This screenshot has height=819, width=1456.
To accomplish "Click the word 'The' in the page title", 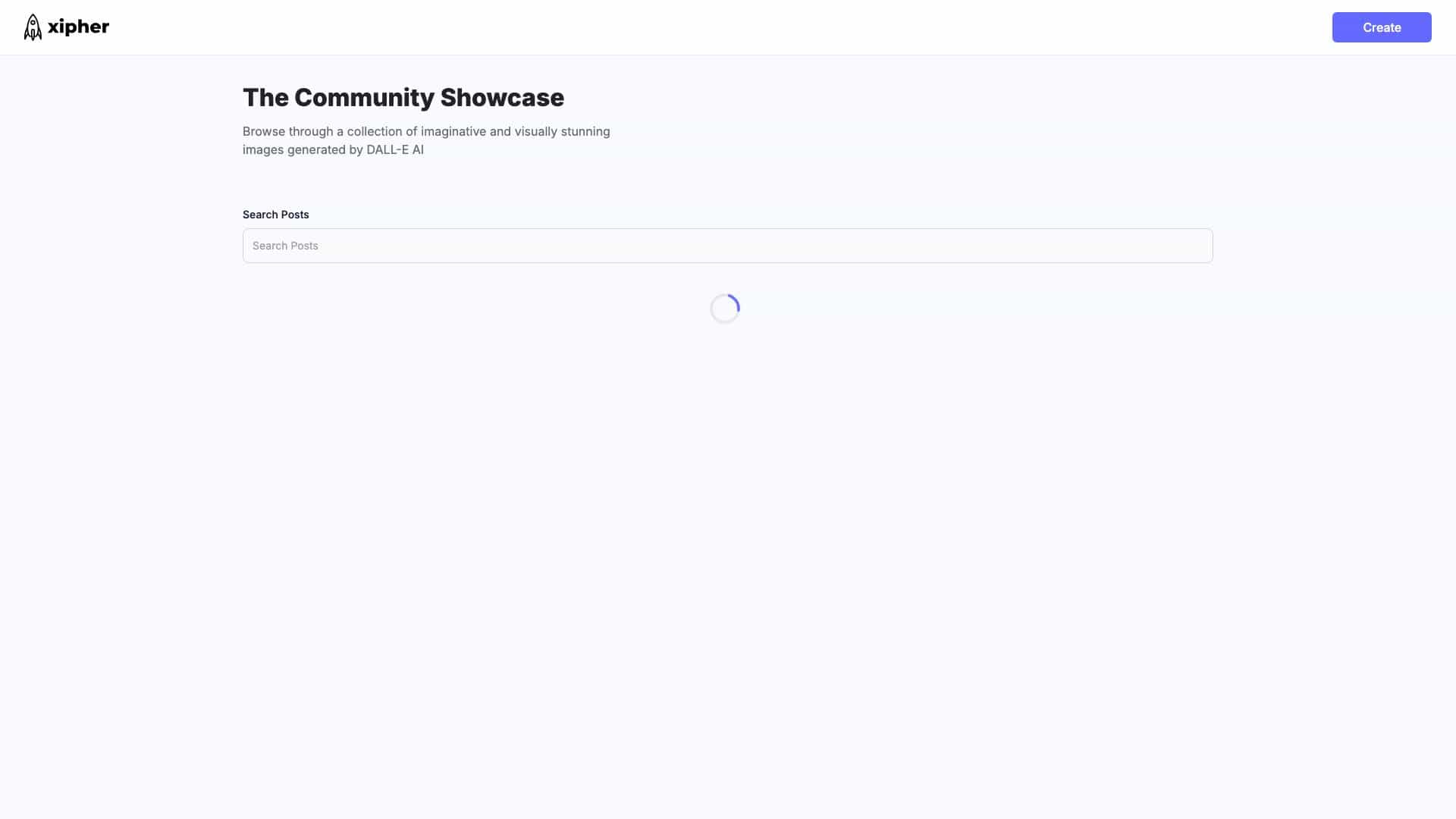I will point(265,98).
